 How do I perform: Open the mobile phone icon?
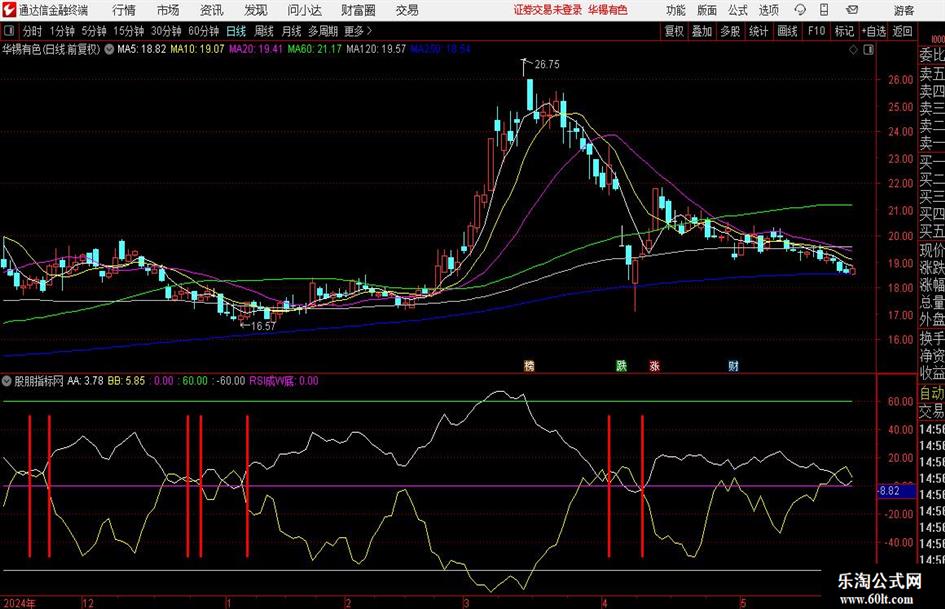pos(824,10)
